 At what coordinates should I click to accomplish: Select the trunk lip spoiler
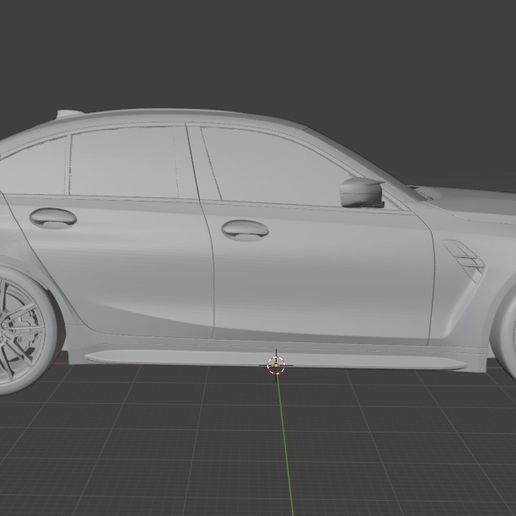pos(69,113)
